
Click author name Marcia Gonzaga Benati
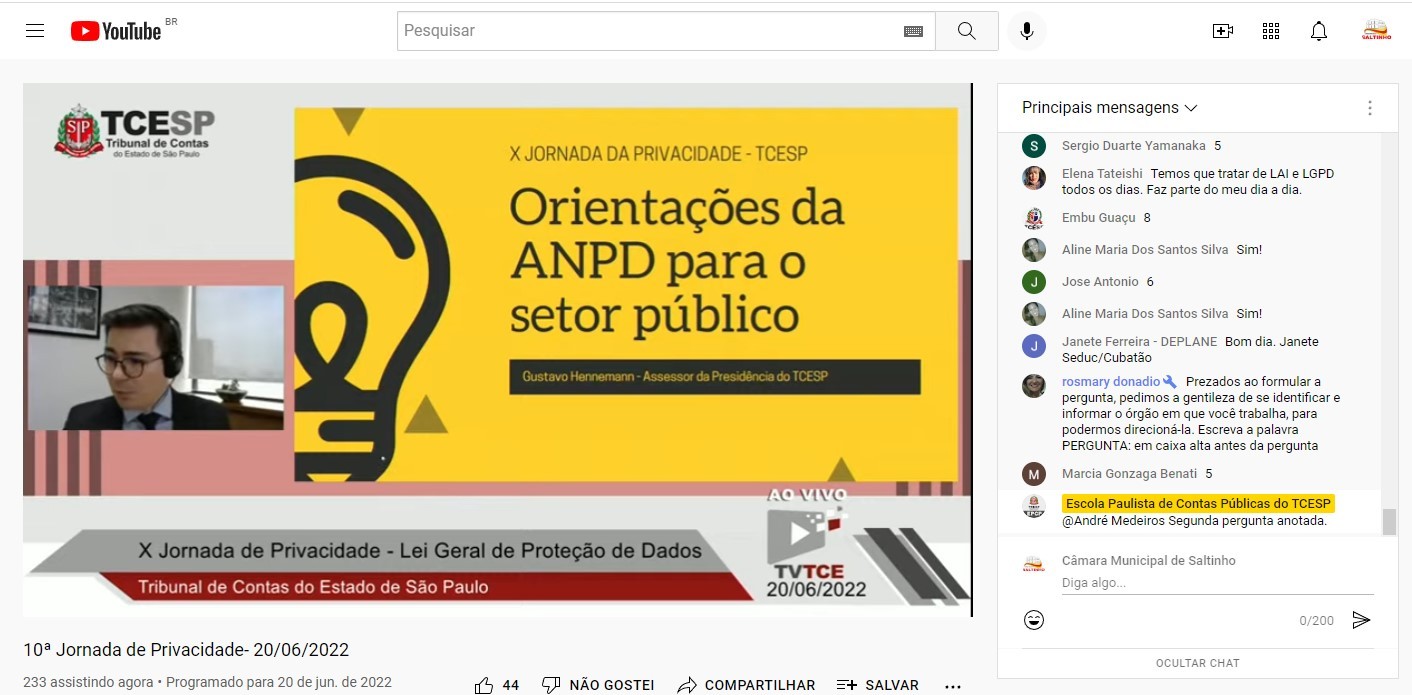click(1129, 474)
